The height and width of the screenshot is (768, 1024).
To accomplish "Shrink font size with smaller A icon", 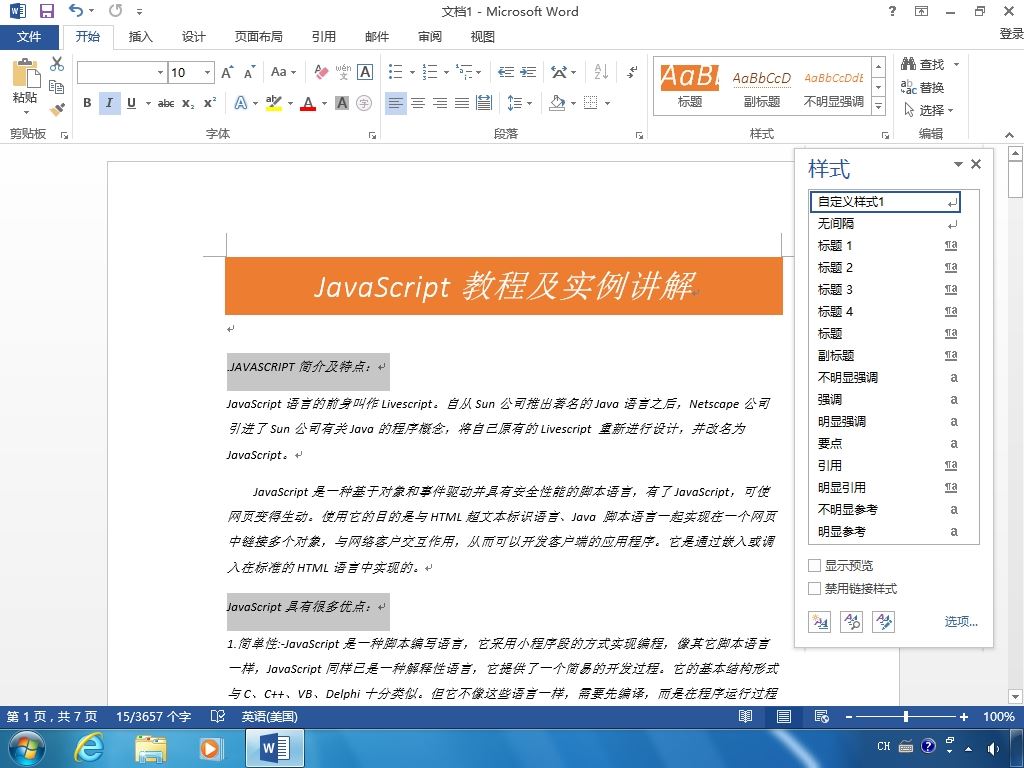I will coord(249,72).
